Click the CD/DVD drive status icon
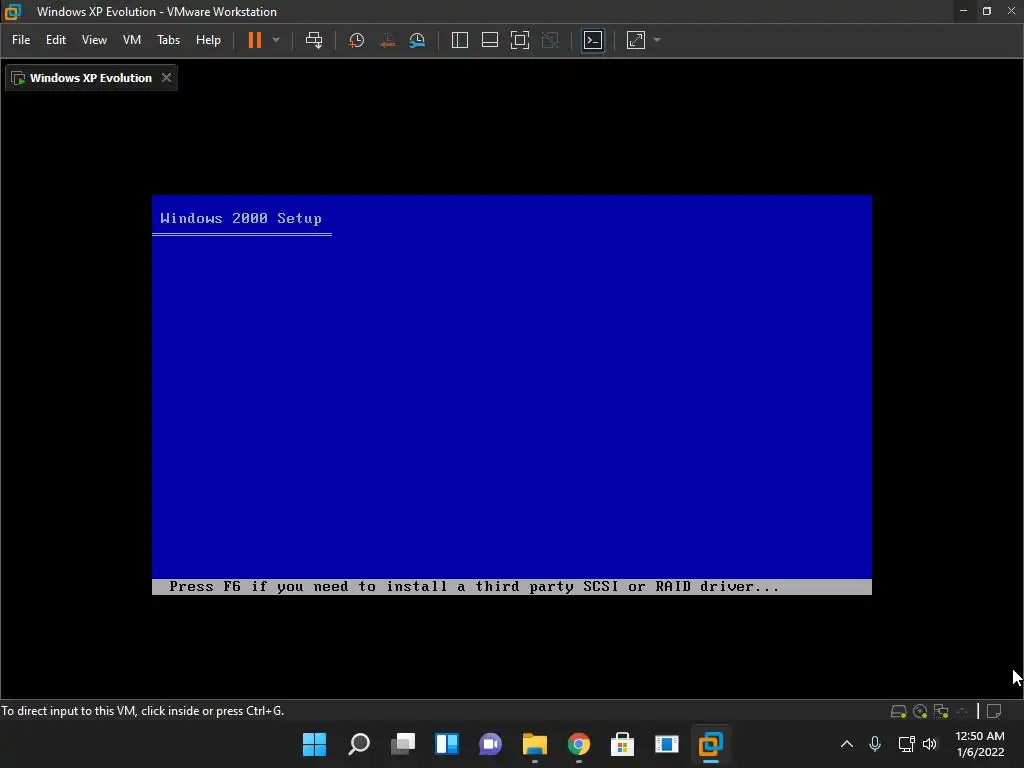Viewport: 1024px width, 768px height. point(920,711)
